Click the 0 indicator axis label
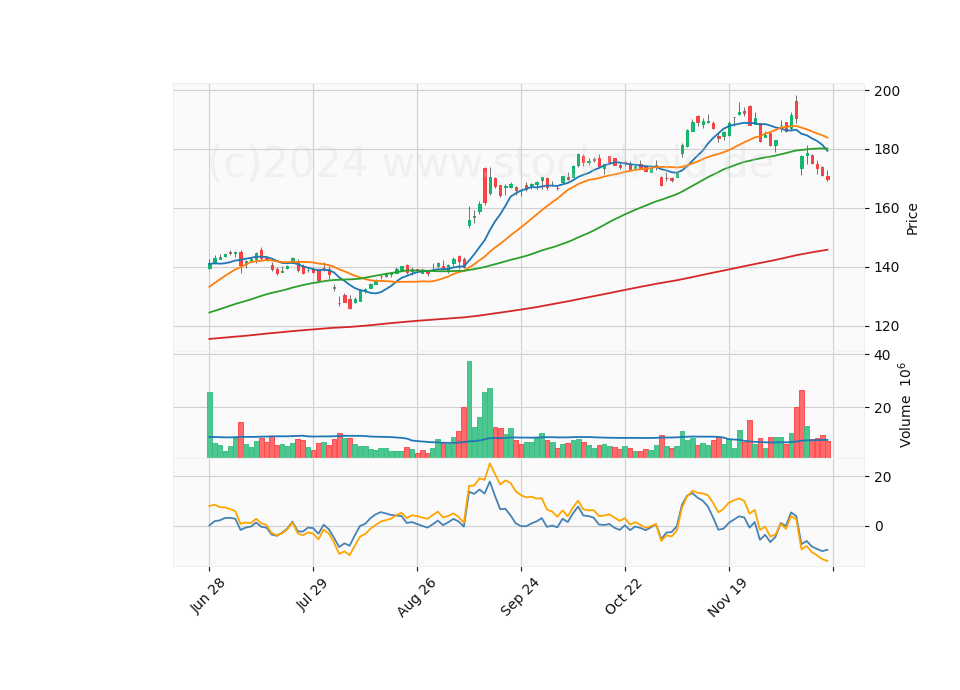 879,527
